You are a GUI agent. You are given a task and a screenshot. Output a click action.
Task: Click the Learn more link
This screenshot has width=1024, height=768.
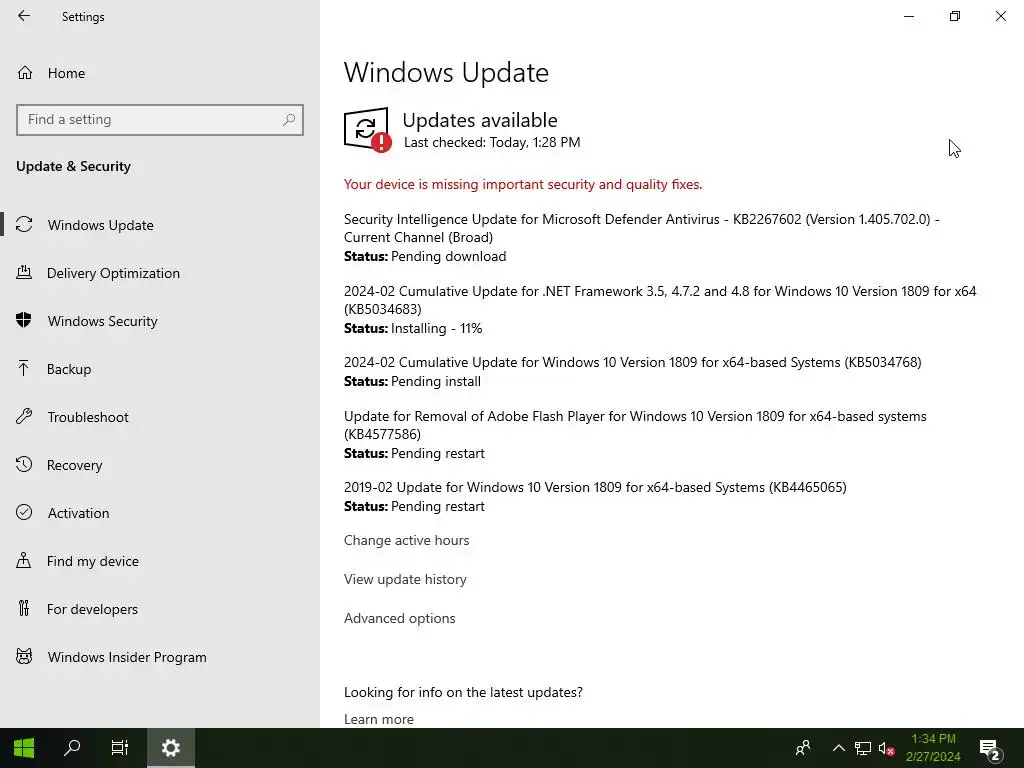pyautogui.click(x=379, y=719)
